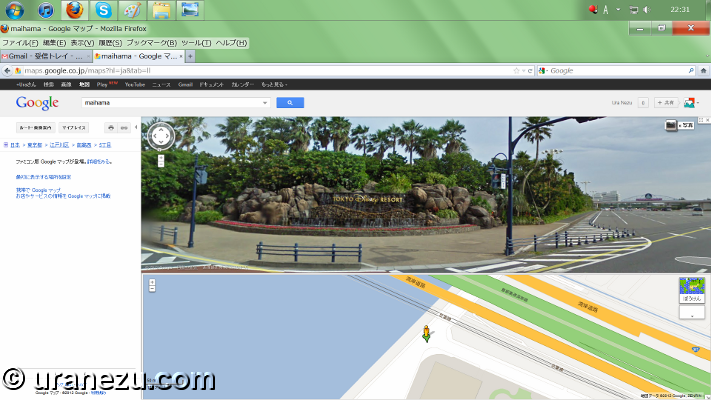Print the map using printer icon
The width and height of the screenshot is (711, 400).
tap(111, 128)
